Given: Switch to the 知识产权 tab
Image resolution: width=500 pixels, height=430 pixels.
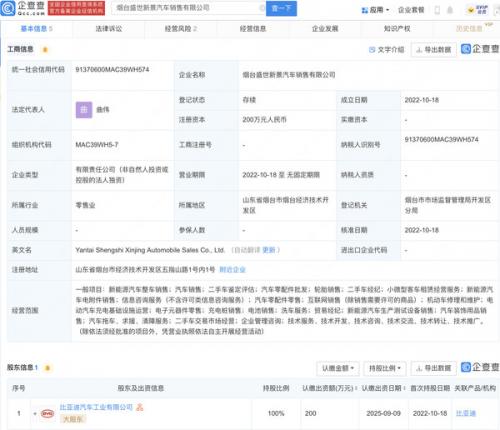Looking at the screenshot, I should (x=397, y=29).
